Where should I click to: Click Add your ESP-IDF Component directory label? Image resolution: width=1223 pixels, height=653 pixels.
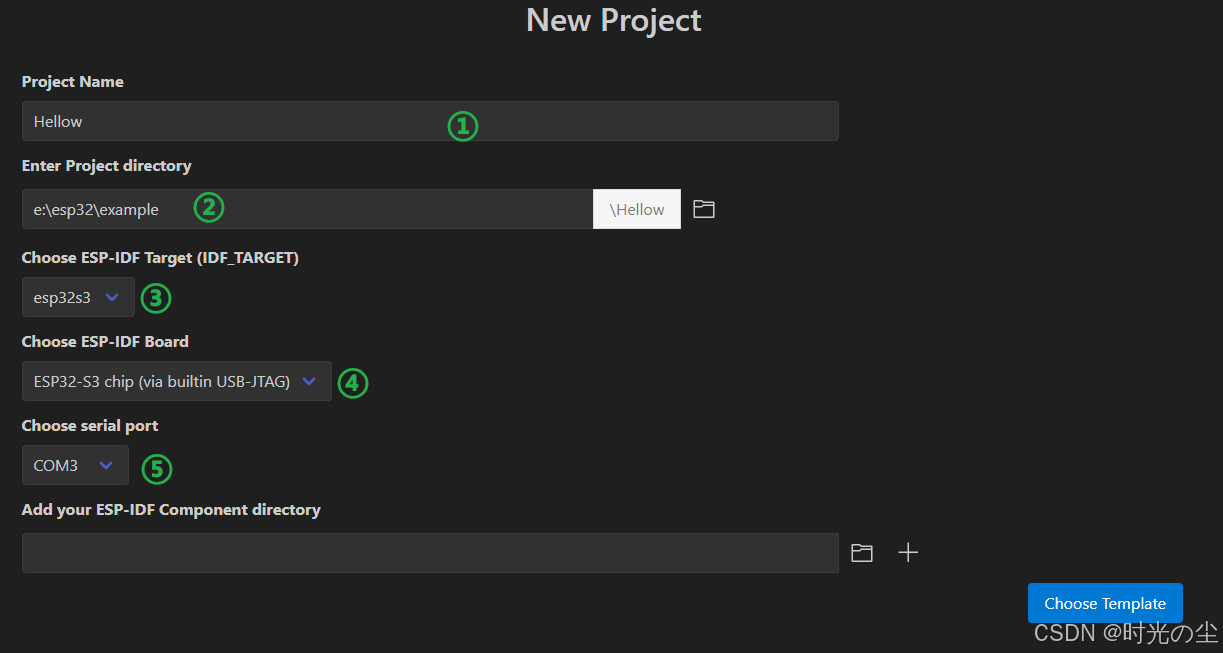coord(171,510)
